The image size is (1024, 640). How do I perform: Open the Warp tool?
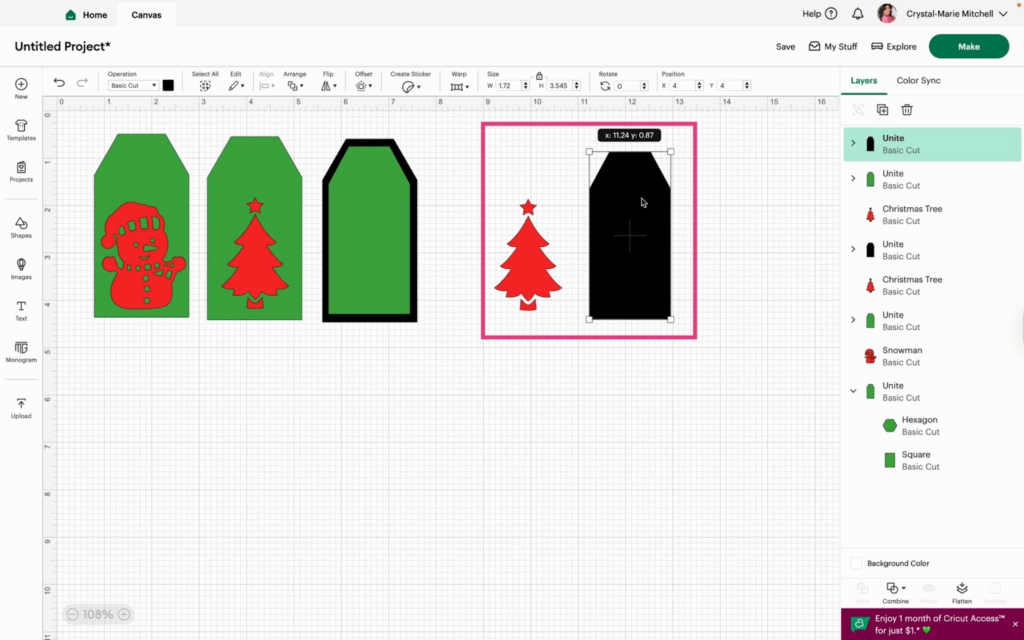[x=459, y=87]
